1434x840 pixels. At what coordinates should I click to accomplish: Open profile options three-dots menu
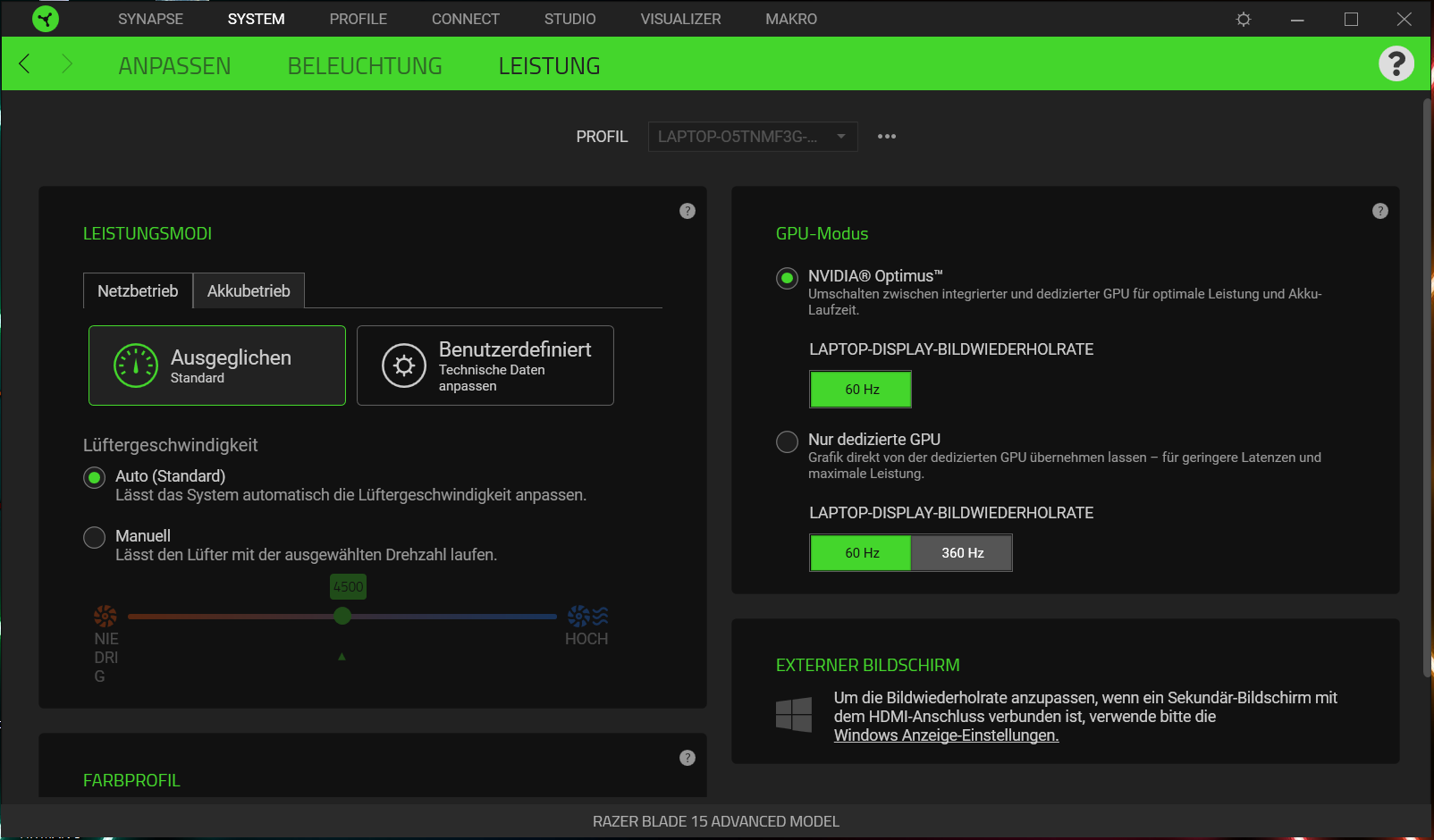point(887,137)
